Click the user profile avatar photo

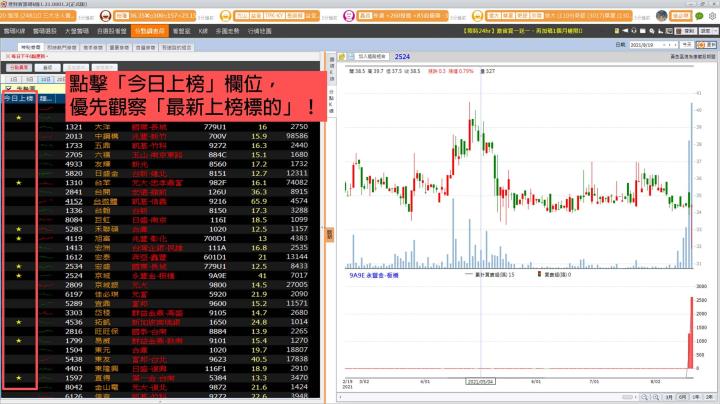(662, 16)
